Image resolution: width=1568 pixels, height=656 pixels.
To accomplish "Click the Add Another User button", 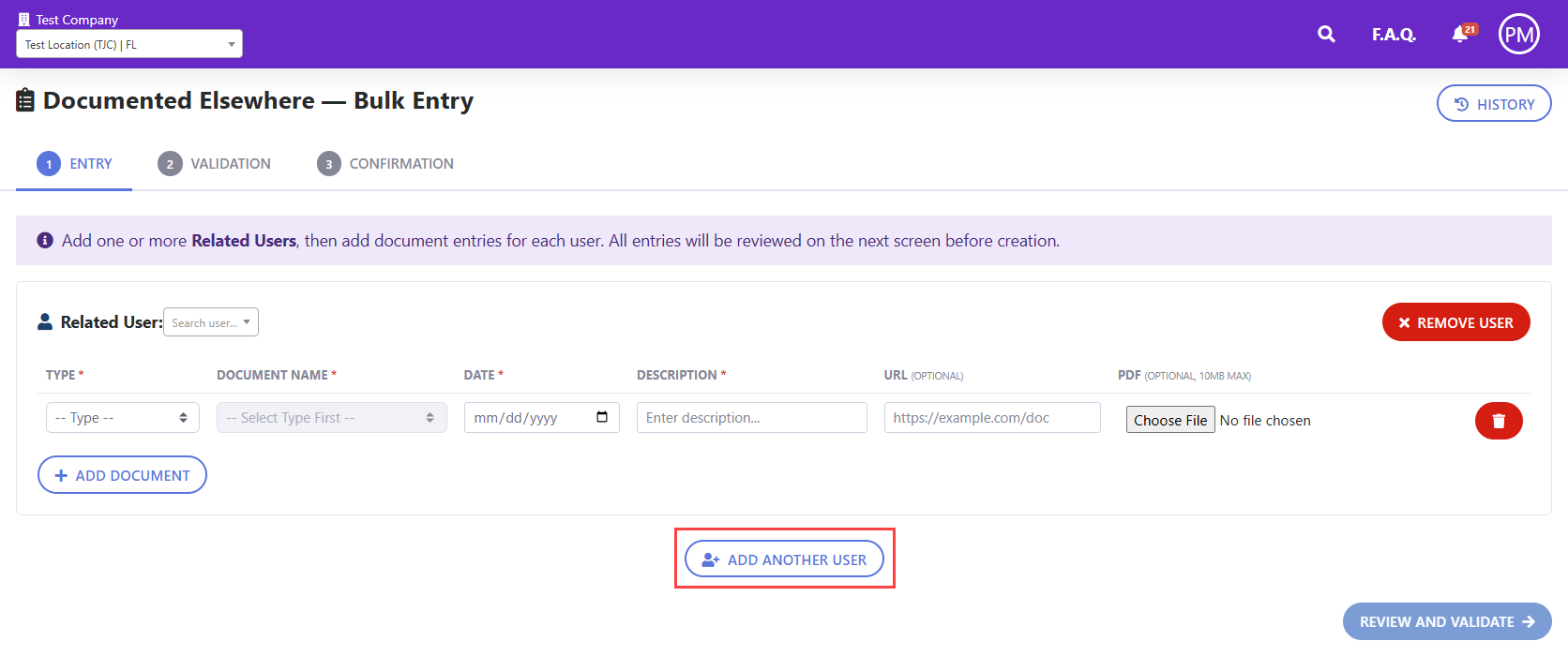I will click(x=784, y=559).
